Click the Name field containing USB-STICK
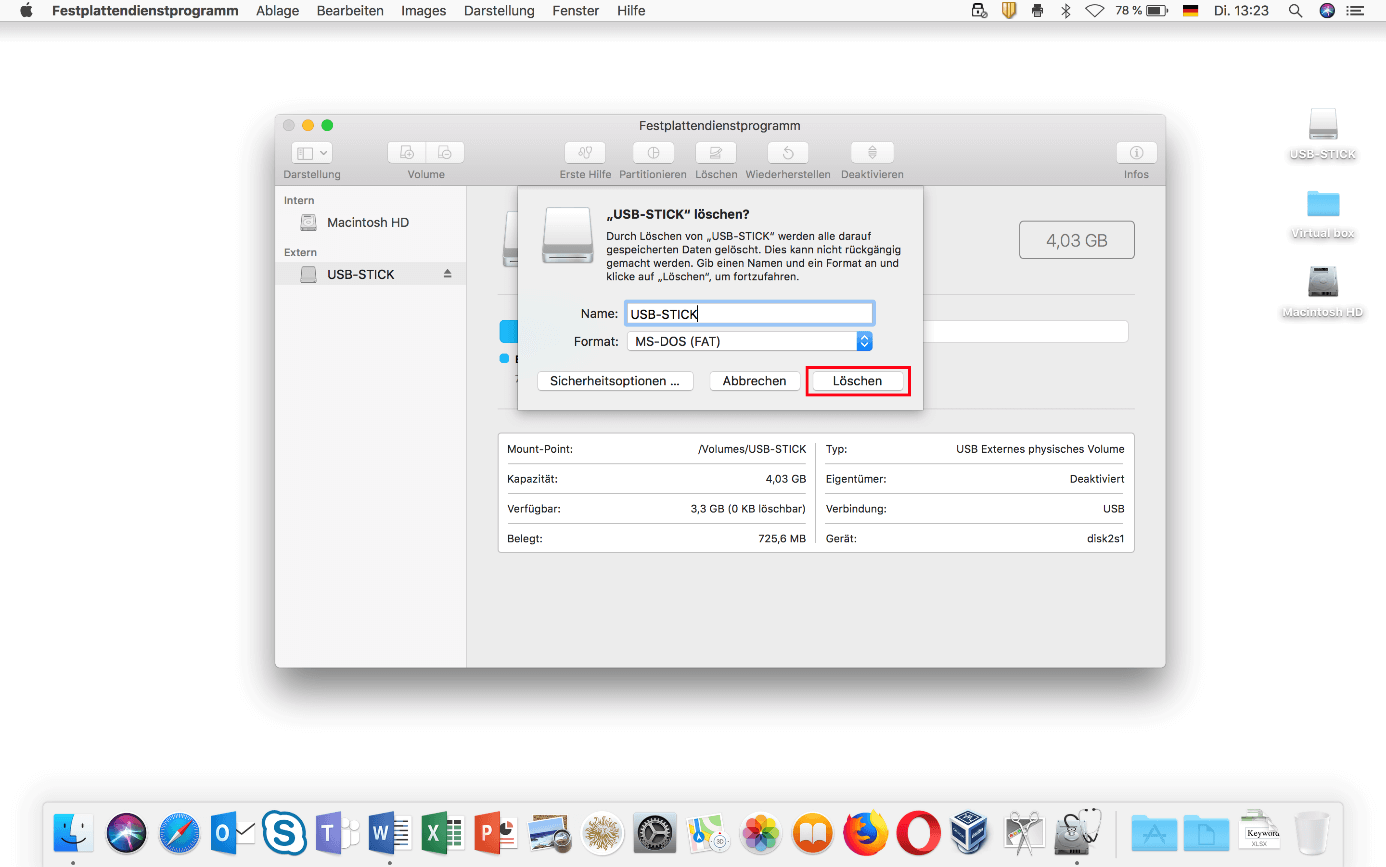1386x867 pixels. coord(749,314)
